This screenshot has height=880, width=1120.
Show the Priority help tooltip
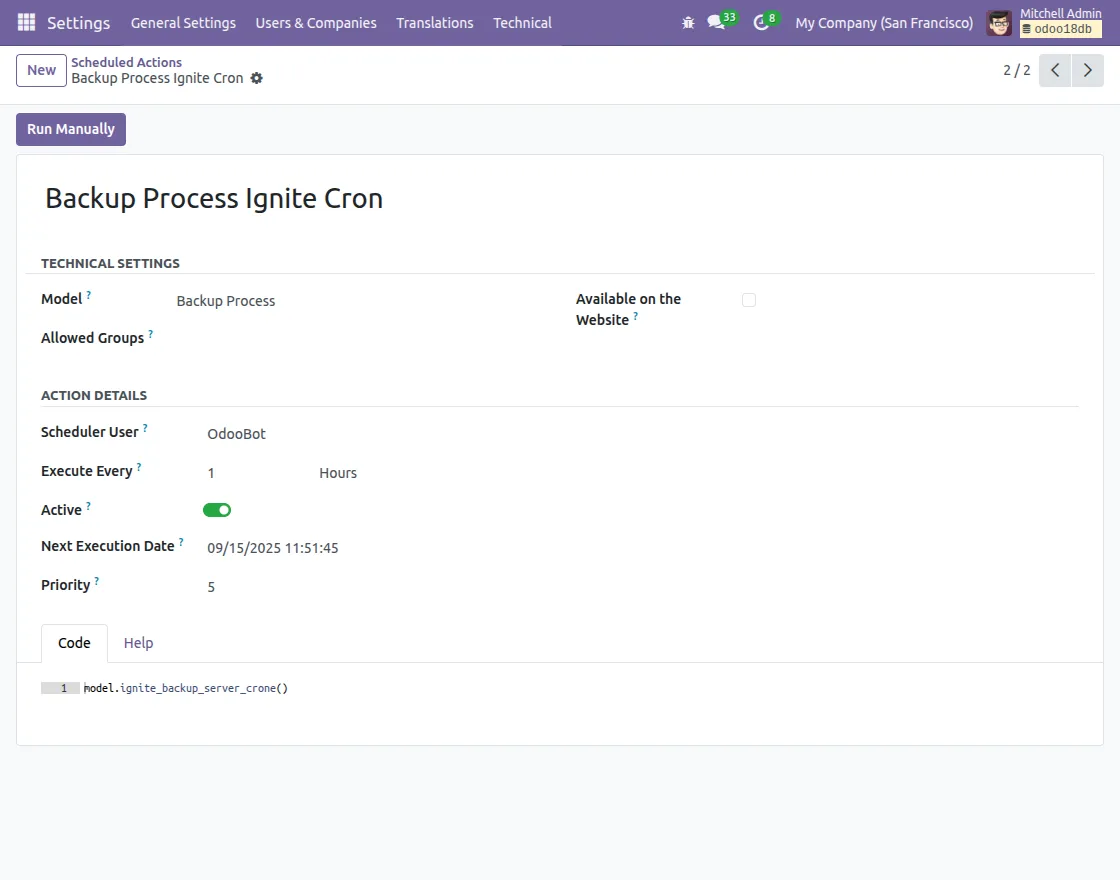pyautogui.click(x=97, y=579)
